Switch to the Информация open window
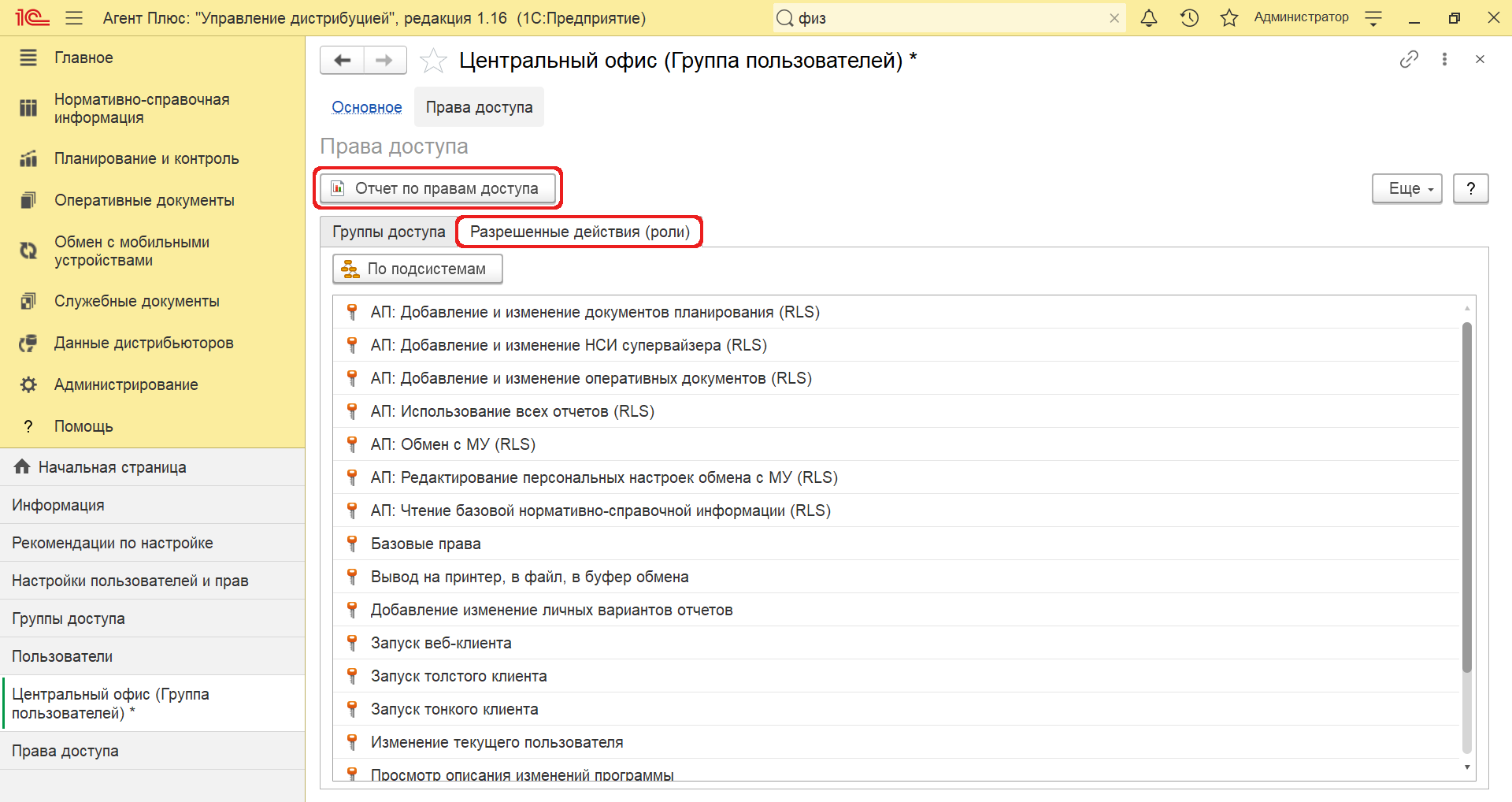Viewport: 1512px width, 802px height. pyautogui.click(x=152, y=505)
